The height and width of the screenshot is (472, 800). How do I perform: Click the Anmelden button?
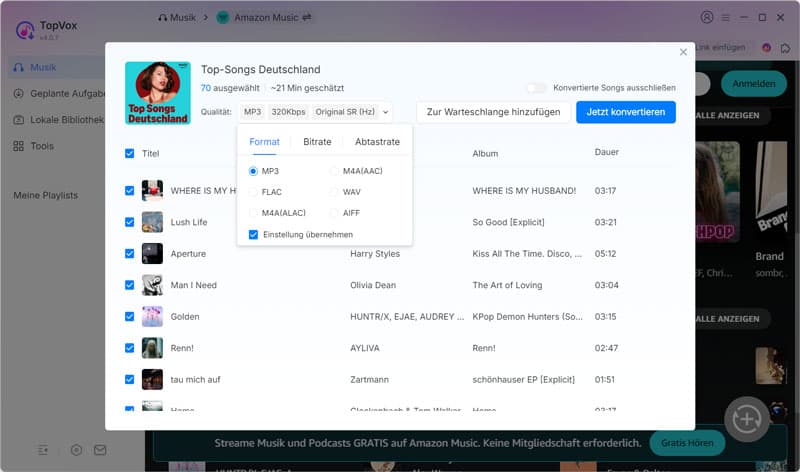[x=754, y=84]
